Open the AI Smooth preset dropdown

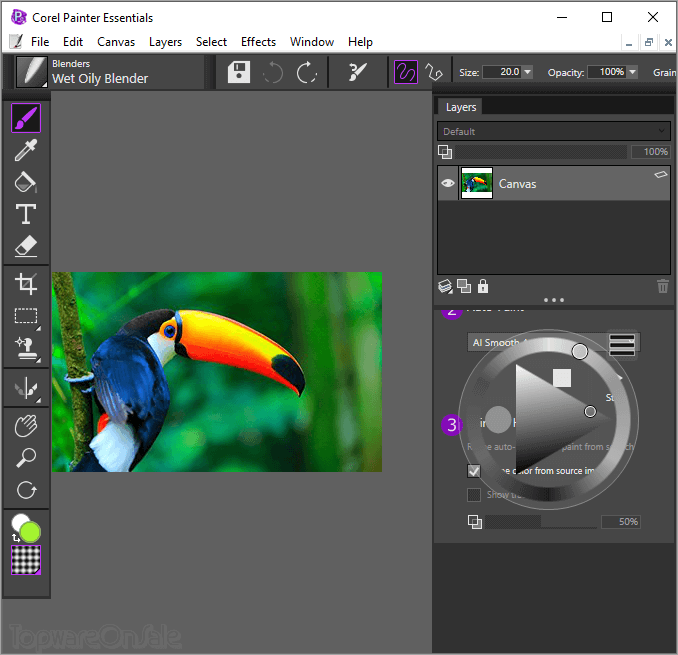(553, 342)
